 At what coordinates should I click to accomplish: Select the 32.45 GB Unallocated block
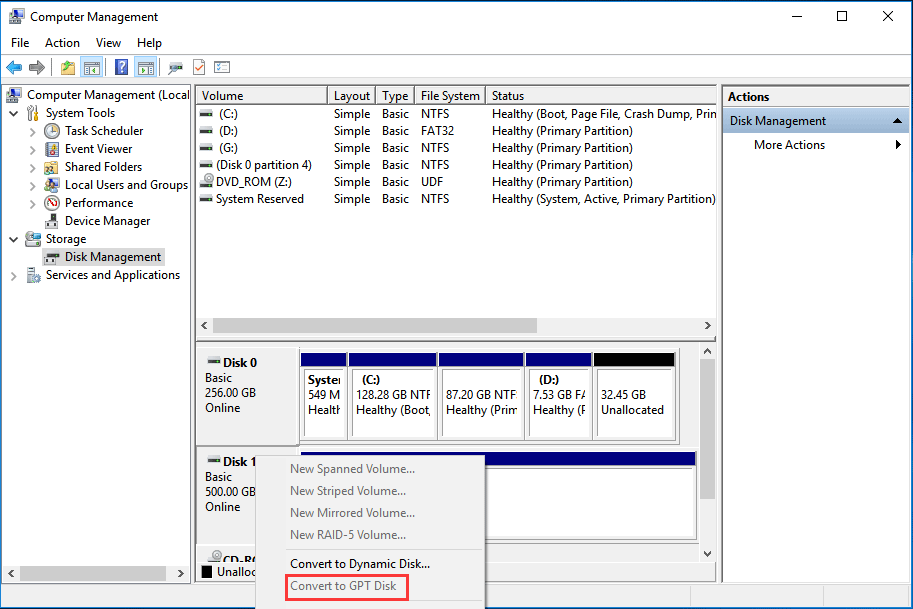tap(634, 395)
